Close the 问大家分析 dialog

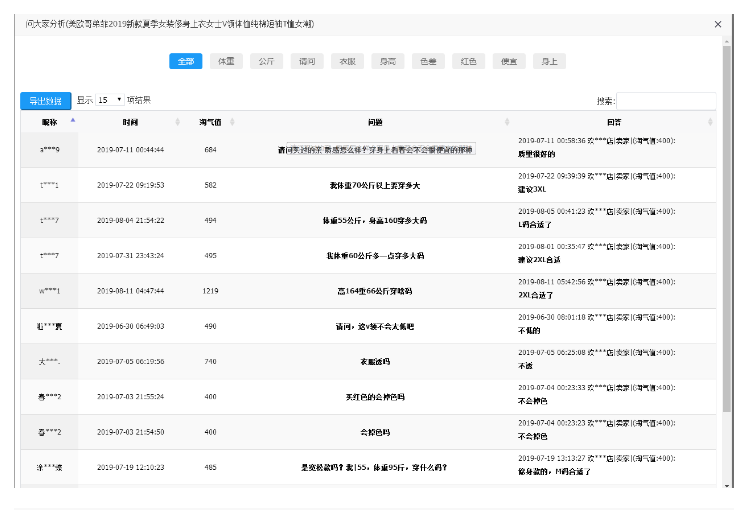point(718,24)
